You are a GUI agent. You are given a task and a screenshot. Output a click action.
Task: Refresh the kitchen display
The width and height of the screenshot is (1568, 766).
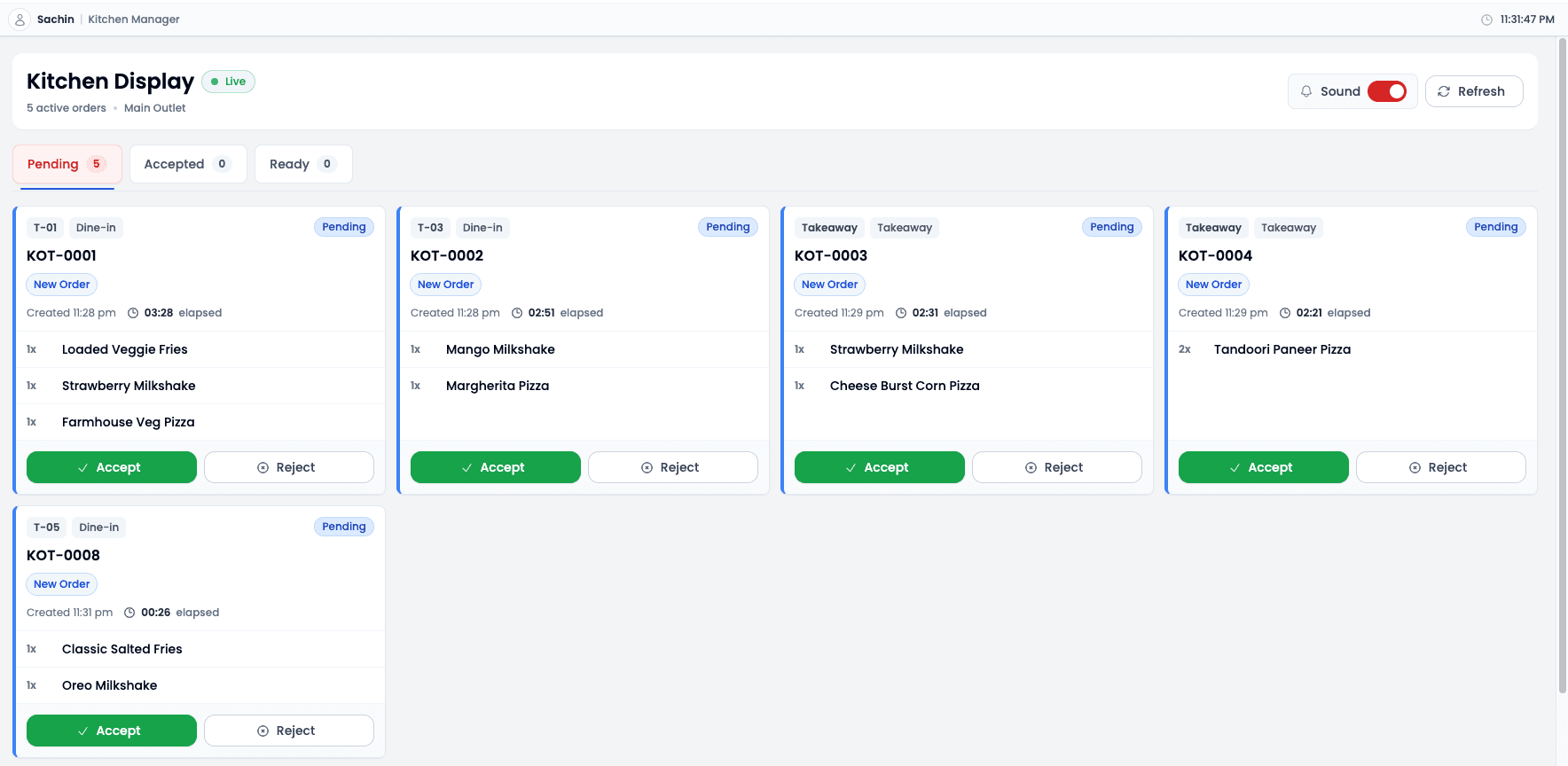[1474, 91]
